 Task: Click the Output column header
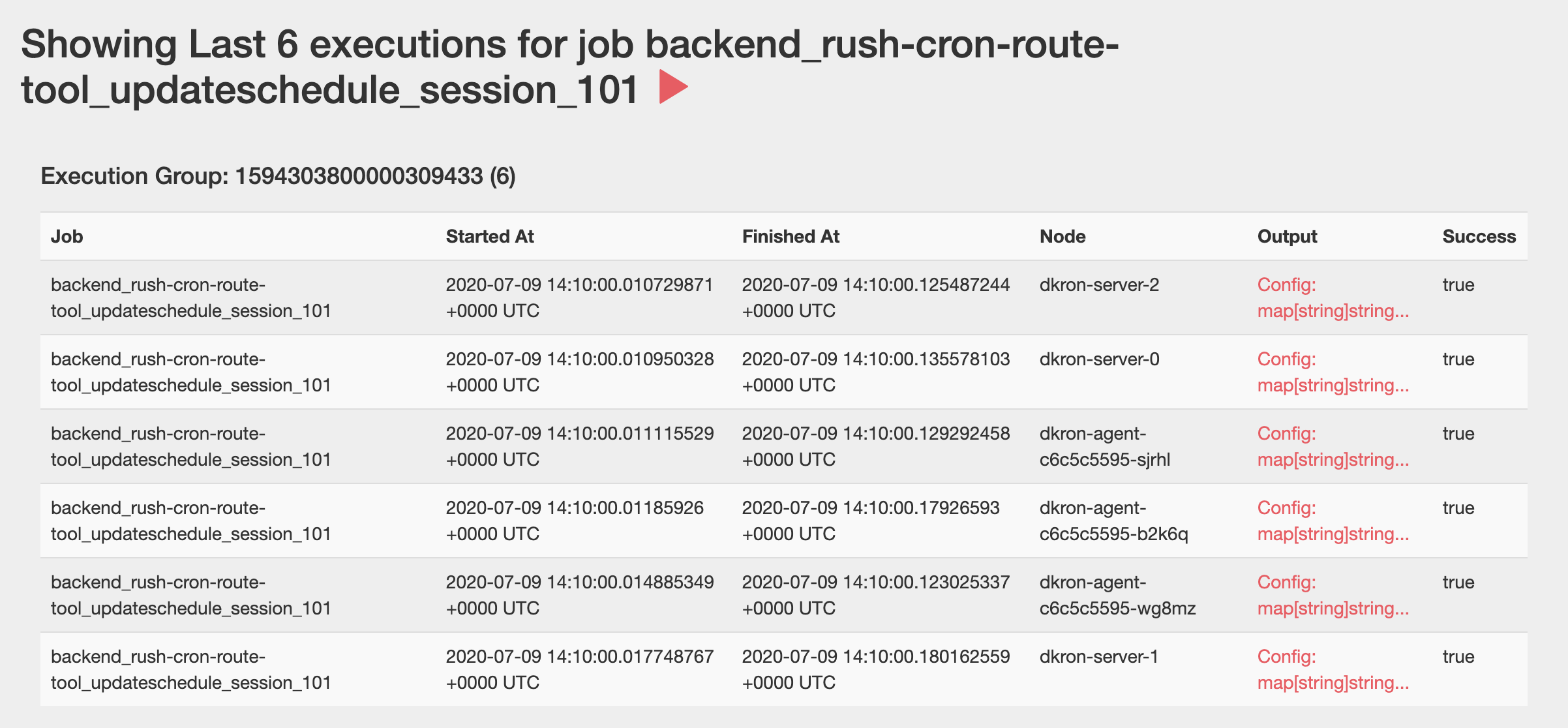1287,236
